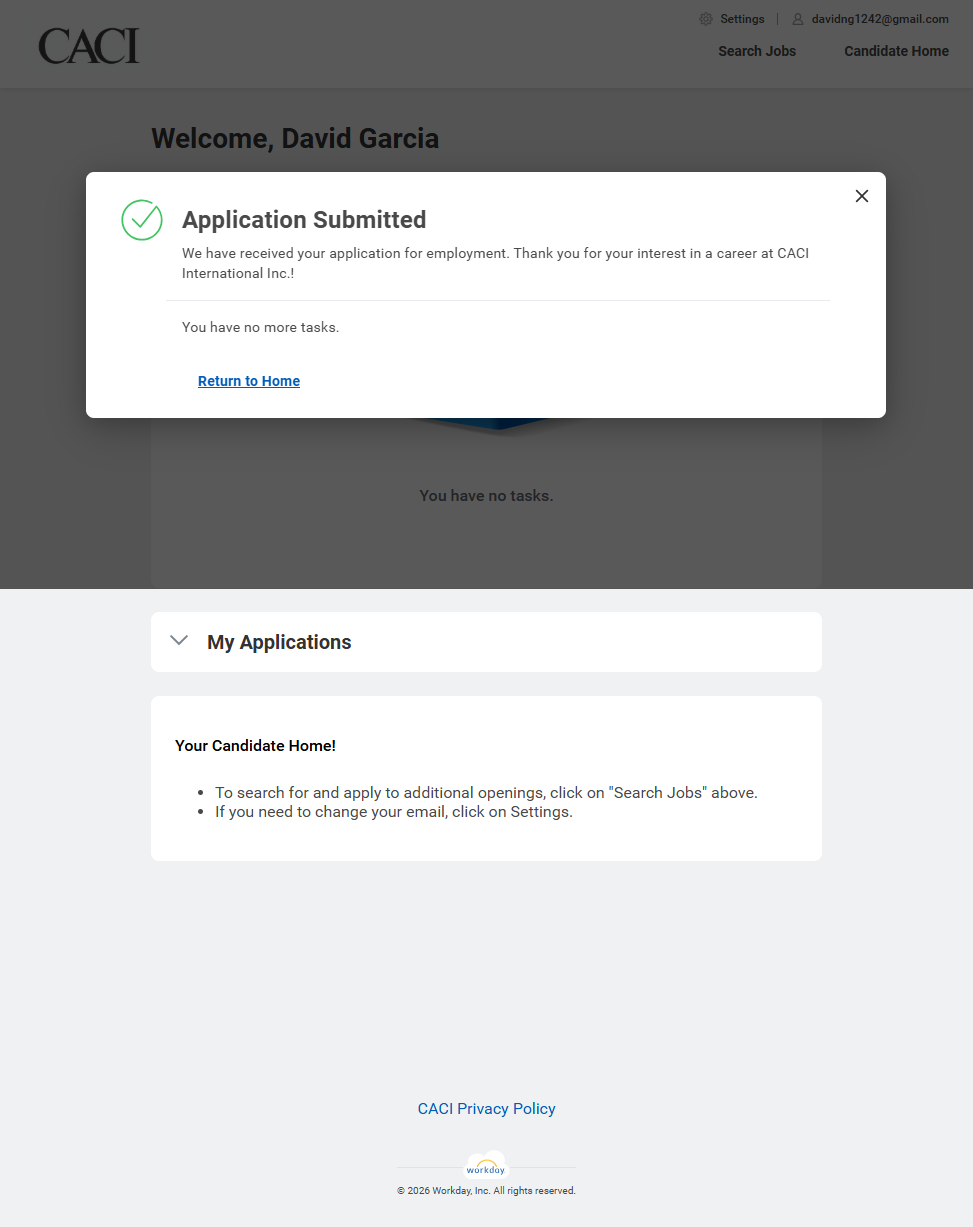Click the Workday copyright notice text

tap(486, 1191)
